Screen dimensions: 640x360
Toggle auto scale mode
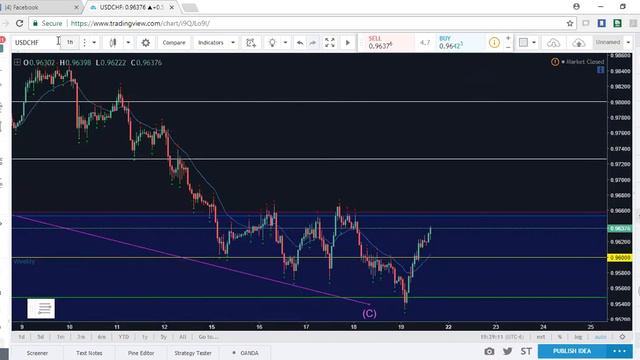click(x=600, y=337)
